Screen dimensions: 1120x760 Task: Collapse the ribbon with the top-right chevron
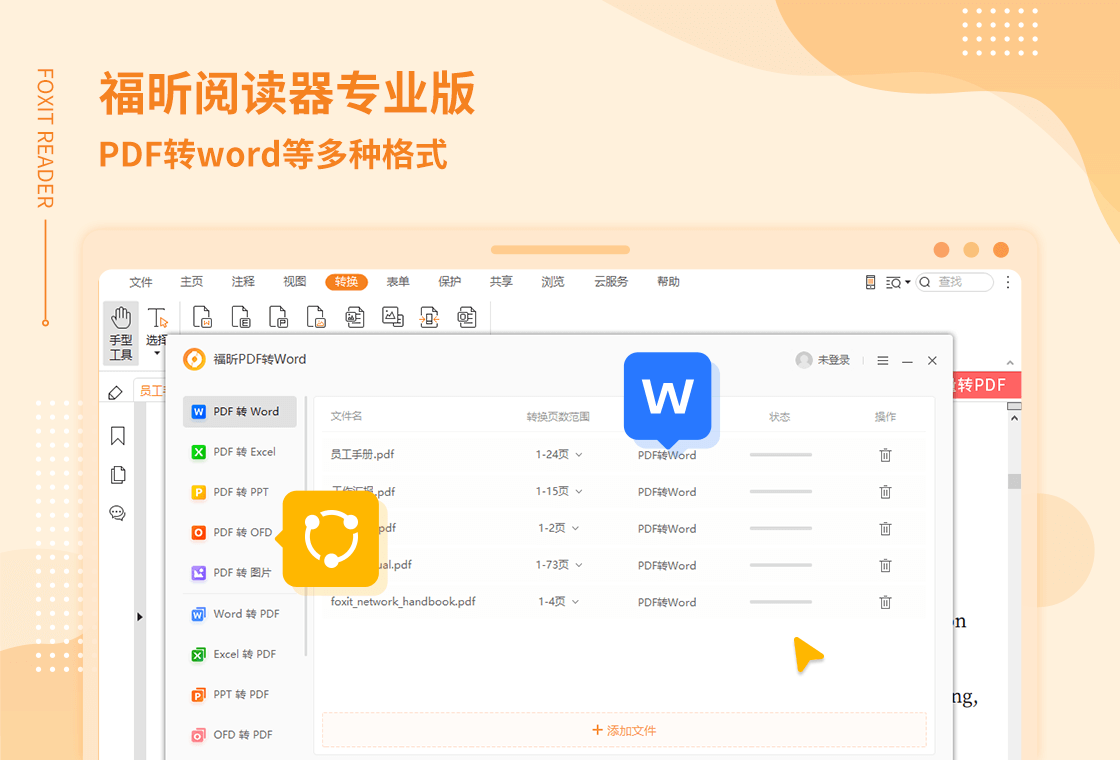pos(1010,363)
